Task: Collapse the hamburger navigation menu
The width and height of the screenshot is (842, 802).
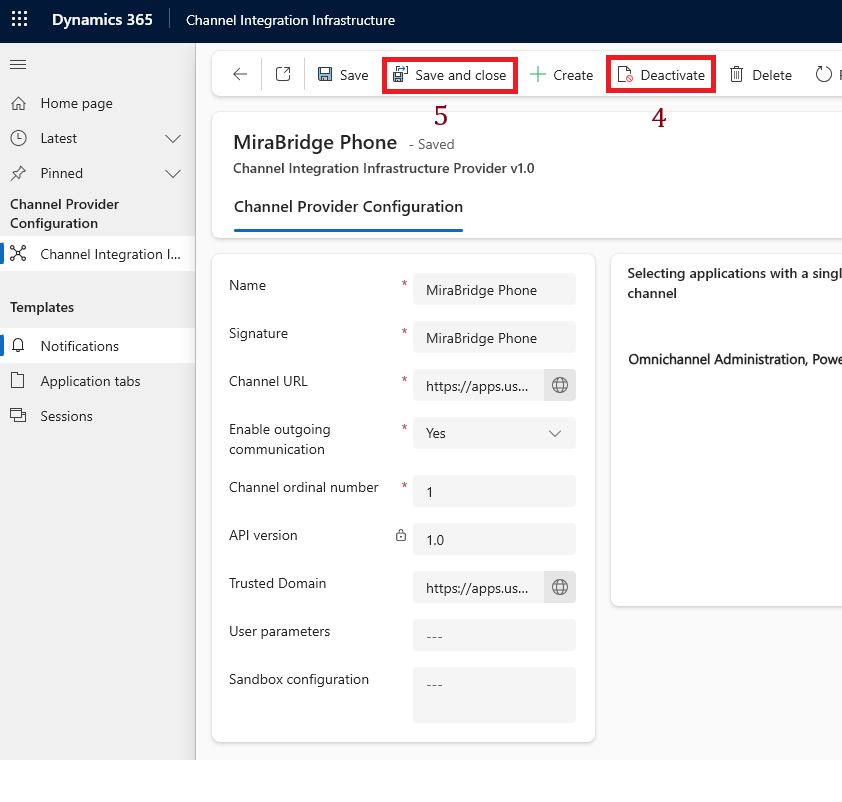Action: [x=18, y=65]
